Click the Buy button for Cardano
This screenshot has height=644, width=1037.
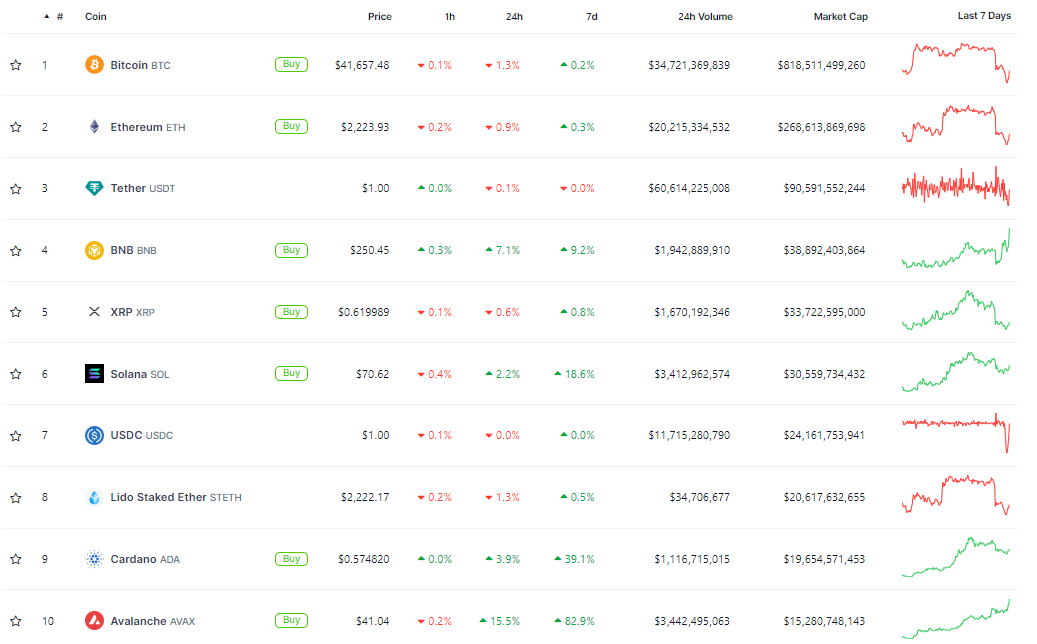[x=291, y=559]
